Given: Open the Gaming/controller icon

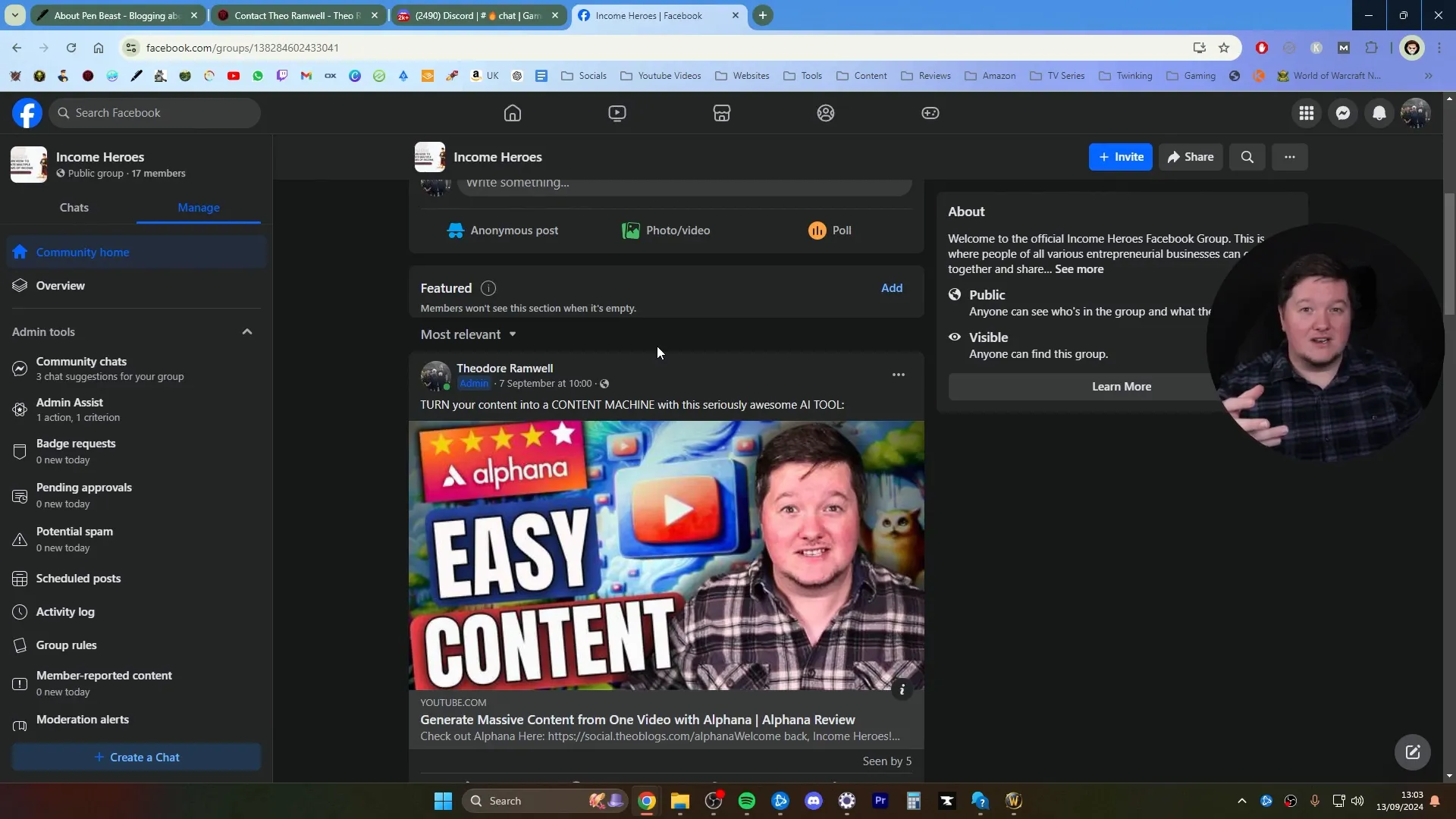Looking at the screenshot, I should (x=931, y=111).
